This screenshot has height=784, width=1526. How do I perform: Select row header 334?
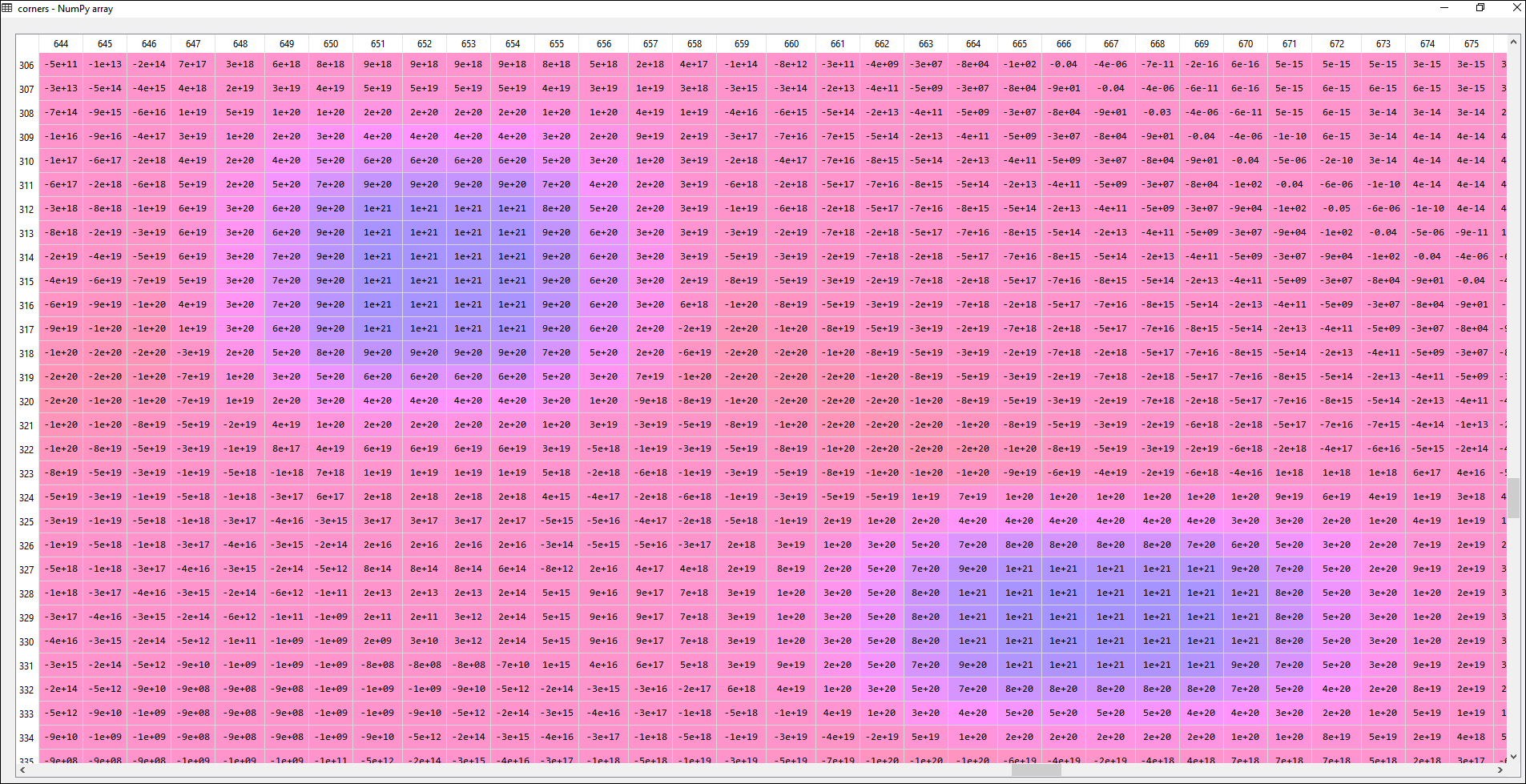point(26,738)
